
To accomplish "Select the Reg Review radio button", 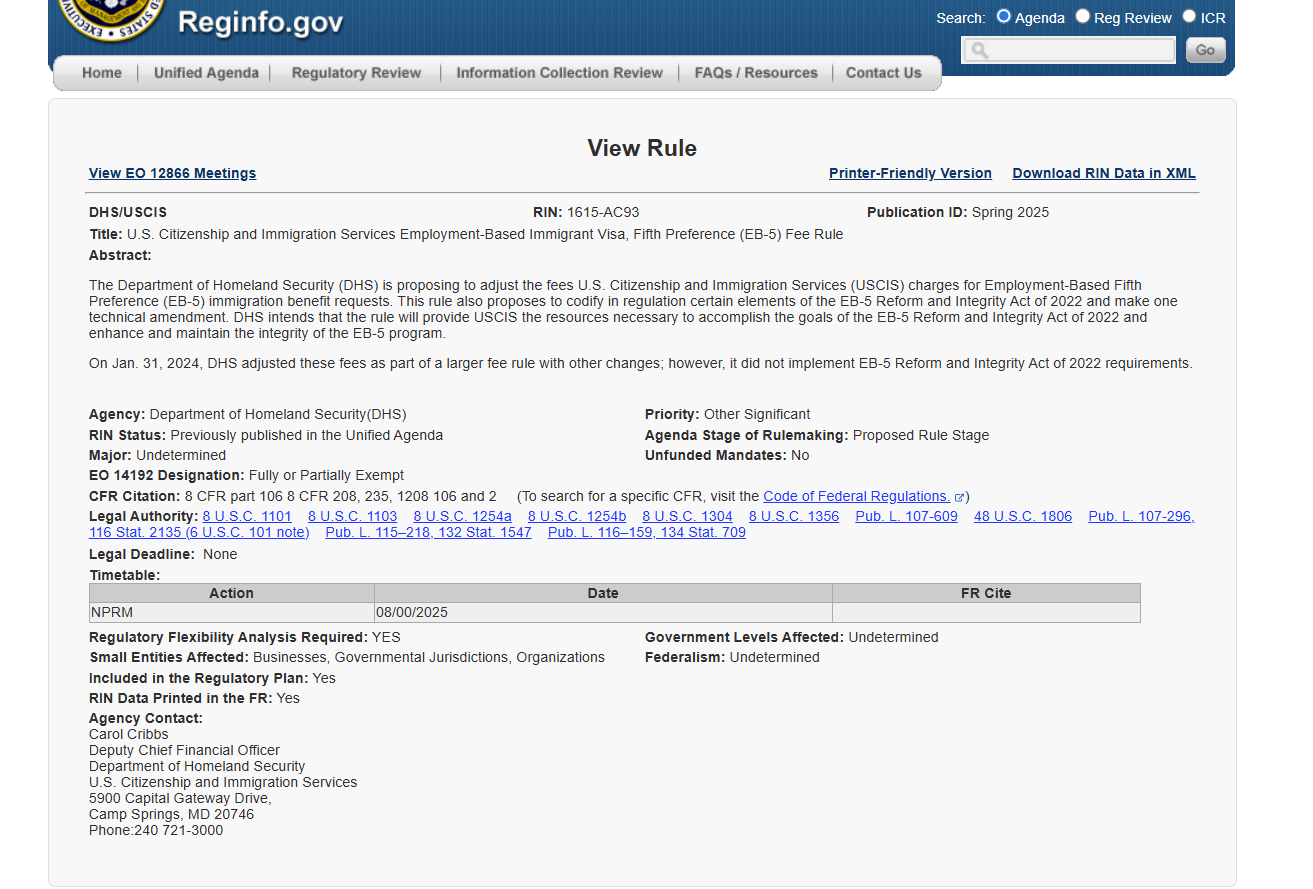I will point(1082,17).
